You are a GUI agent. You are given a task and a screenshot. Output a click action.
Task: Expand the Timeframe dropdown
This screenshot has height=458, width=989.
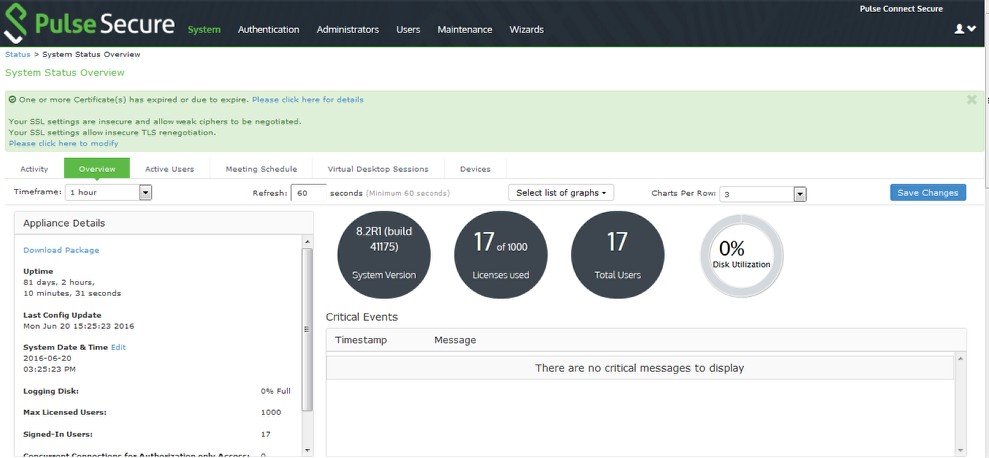145,193
